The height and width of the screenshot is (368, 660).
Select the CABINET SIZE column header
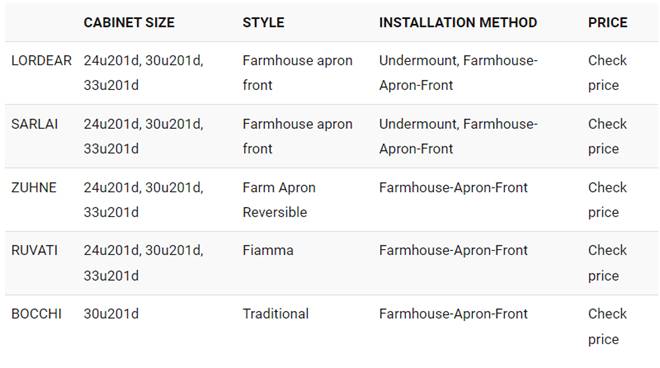(x=129, y=22)
